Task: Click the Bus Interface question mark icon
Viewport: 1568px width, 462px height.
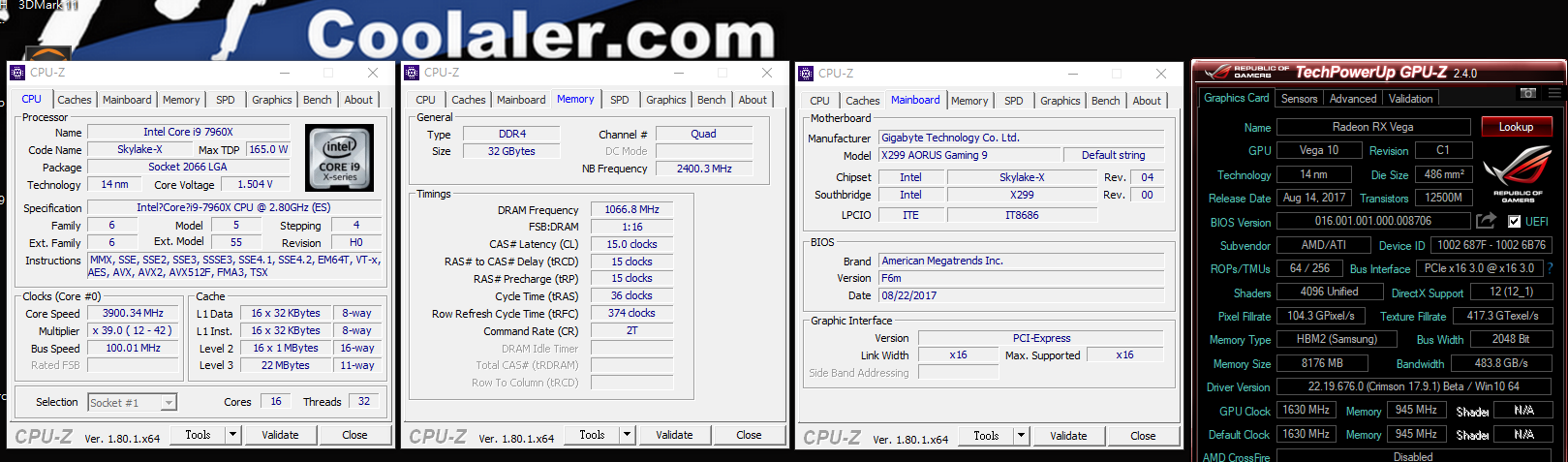Action: tap(1551, 268)
